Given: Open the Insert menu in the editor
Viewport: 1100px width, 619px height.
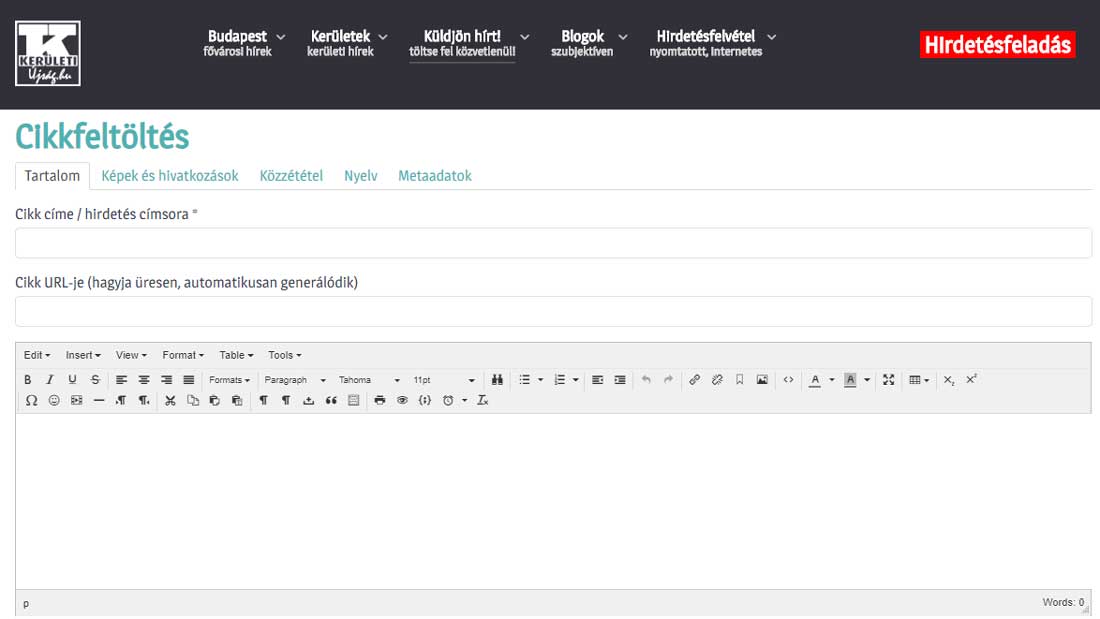Looking at the screenshot, I should (83, 355).
